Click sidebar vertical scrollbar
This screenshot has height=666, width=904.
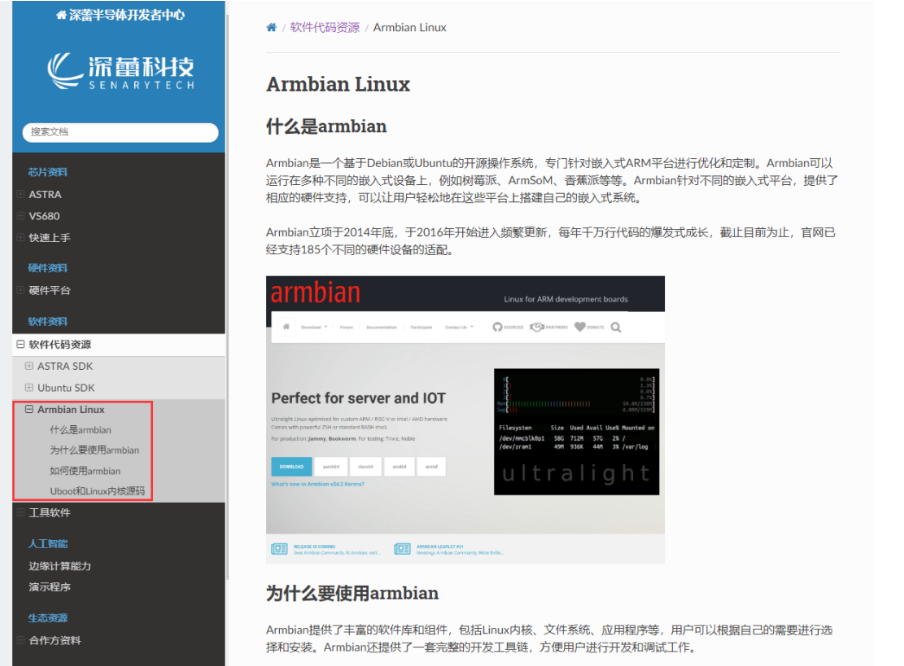point(227,297)
